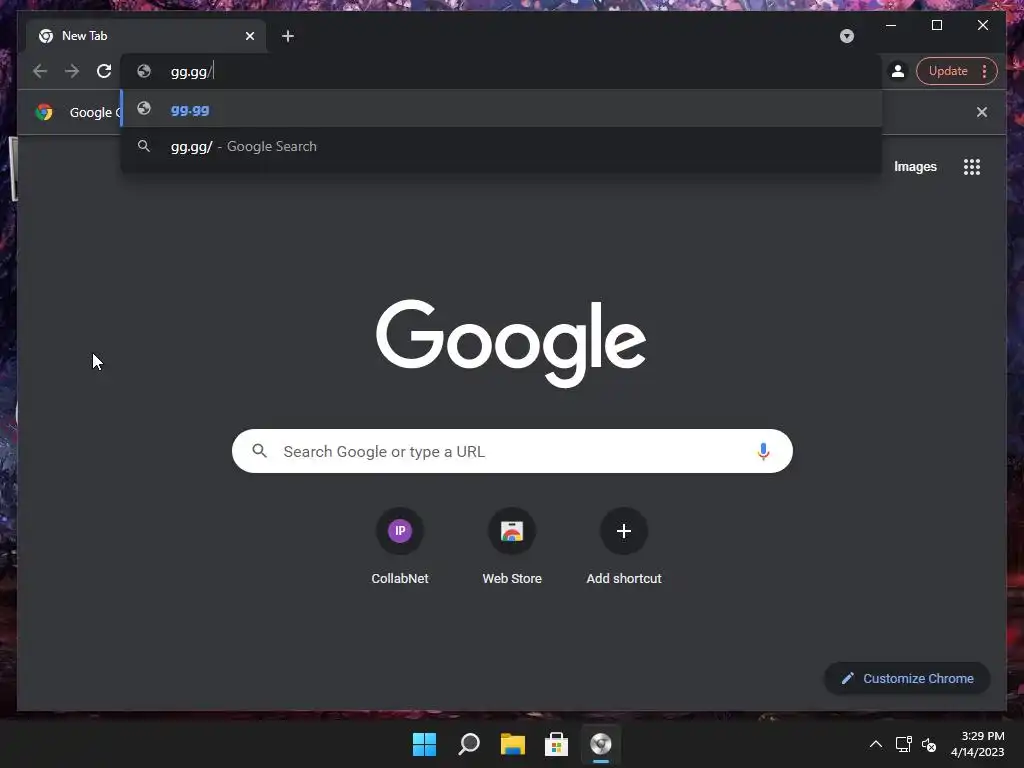The height and width of the screenshot is (768, 1024).
Task: Open the profile avatar menu
Action: (x=898, y=71)
